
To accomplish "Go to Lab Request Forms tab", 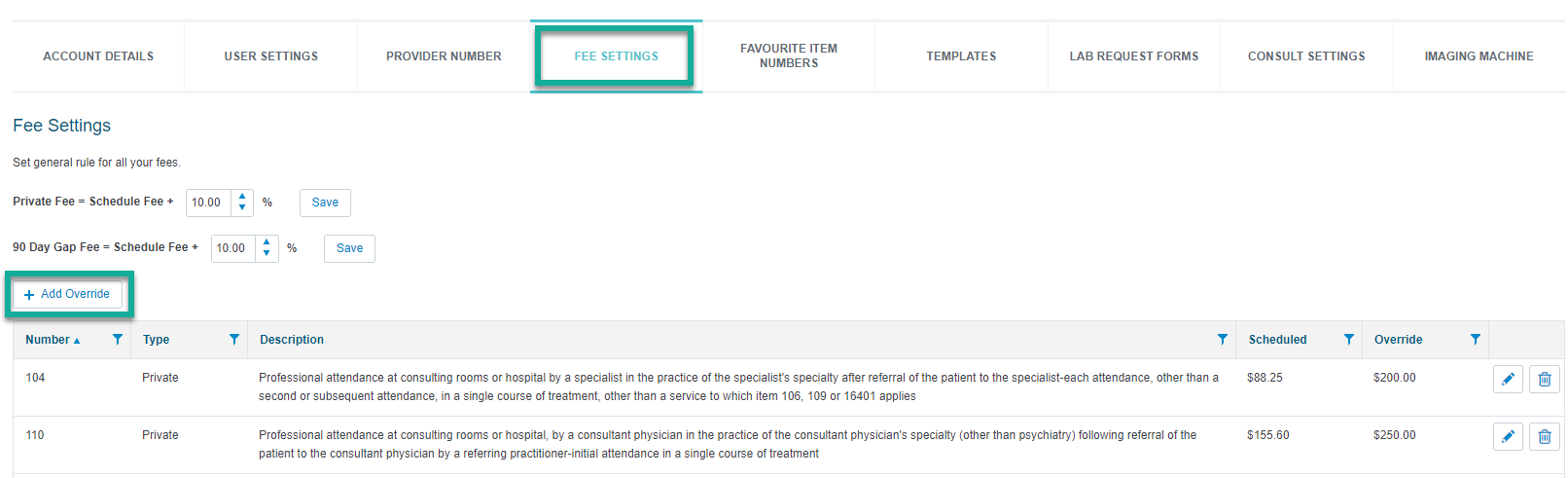I will pos(1134,56).
